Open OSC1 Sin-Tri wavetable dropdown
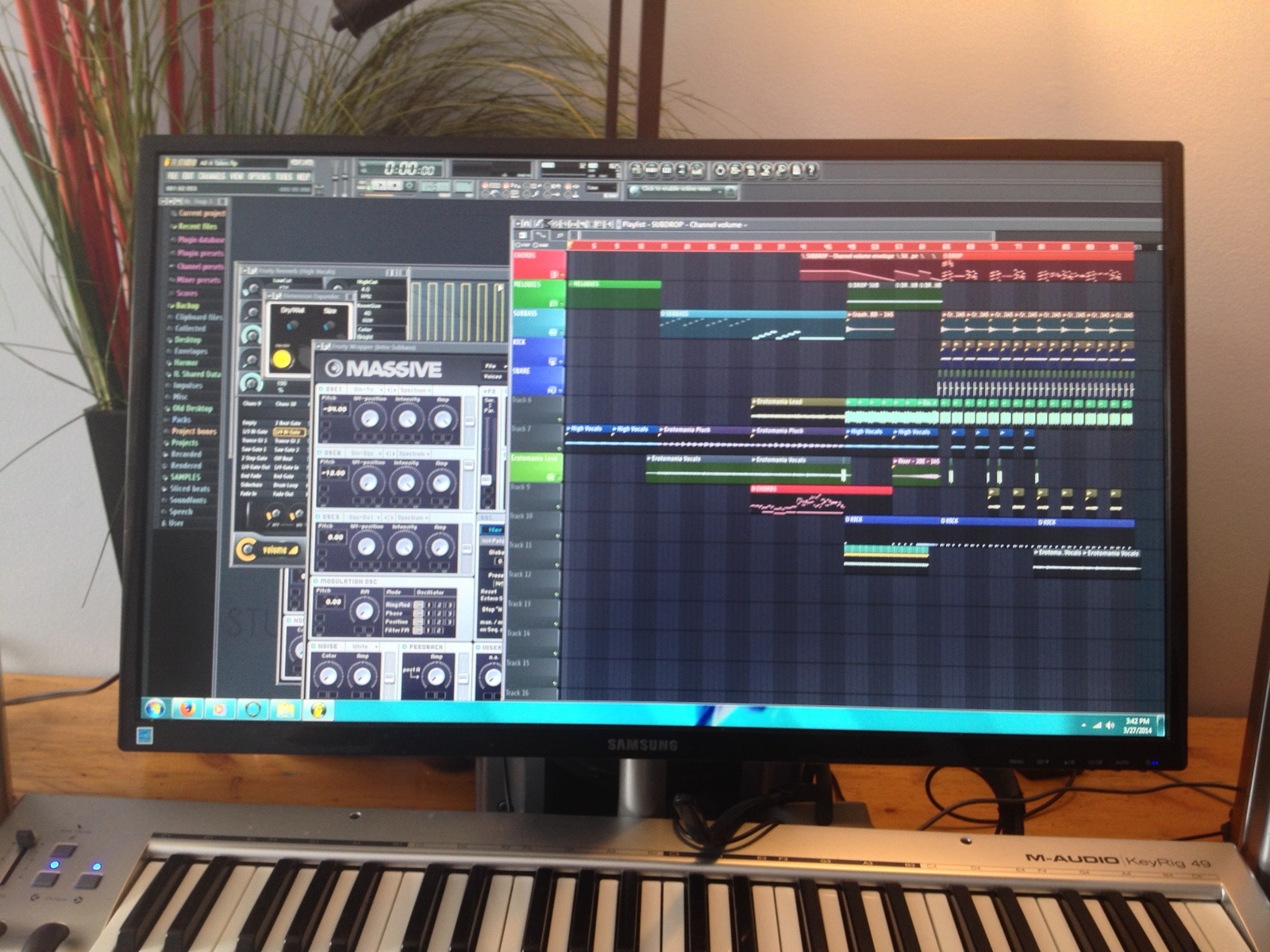This screenshot has width=1270, height=952. 367,390
